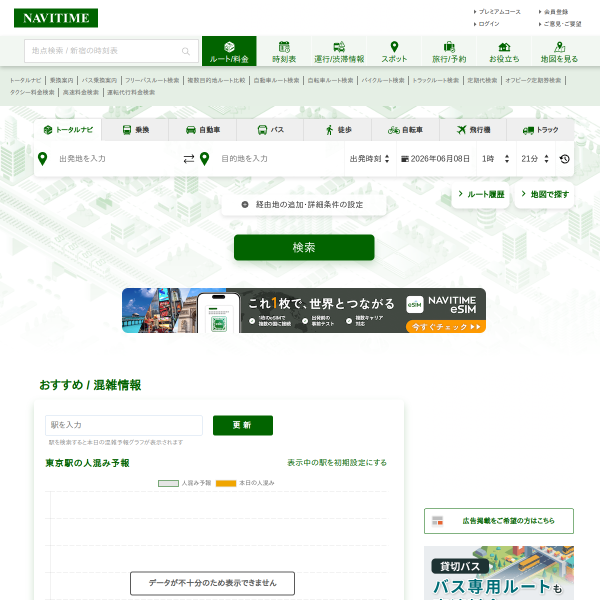Open 運転代行料金検索 submenu link

point(131,92)
